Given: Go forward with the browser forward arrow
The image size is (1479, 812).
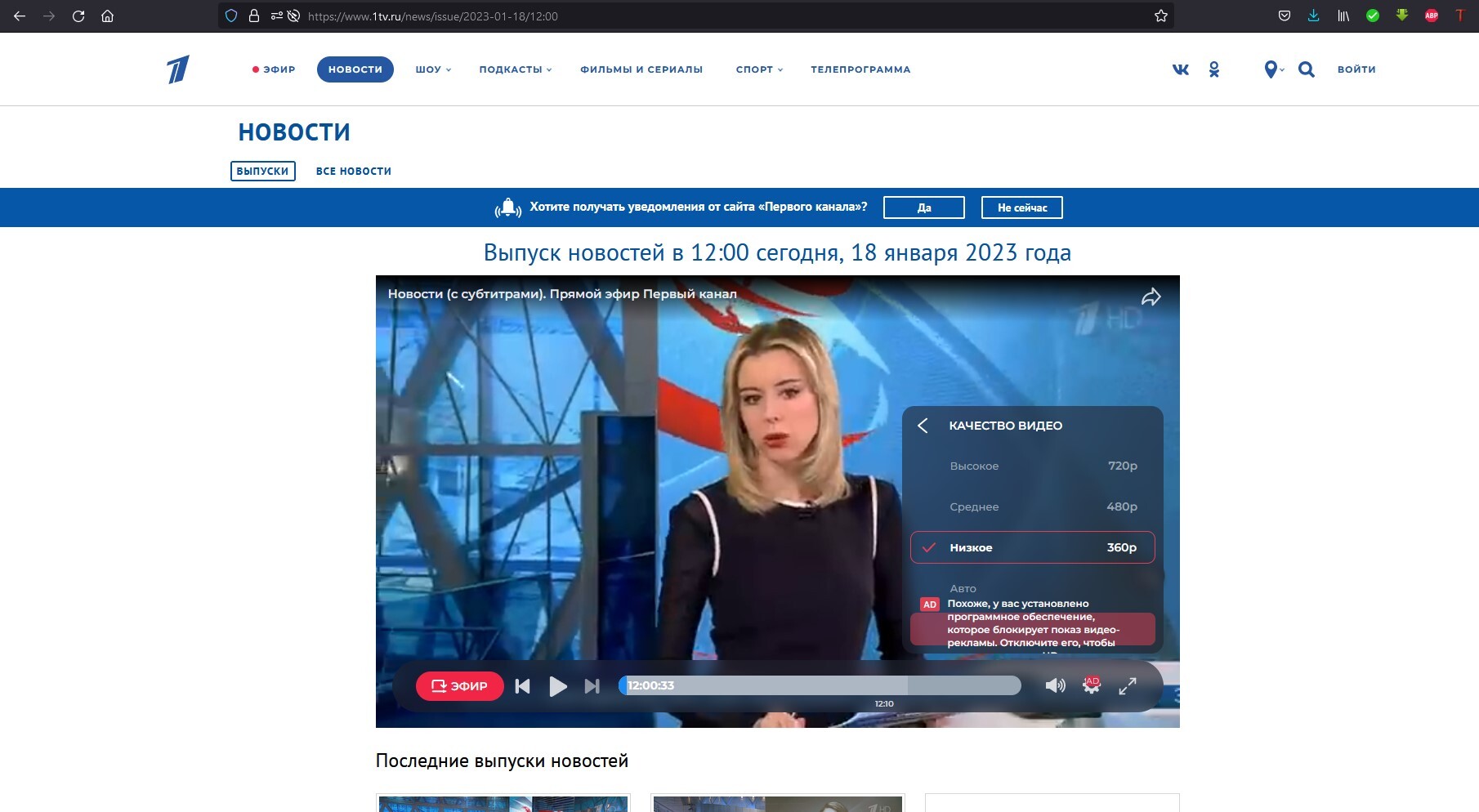Looking at the screenshot, I should pyautogui.click(x=49, y=16).
